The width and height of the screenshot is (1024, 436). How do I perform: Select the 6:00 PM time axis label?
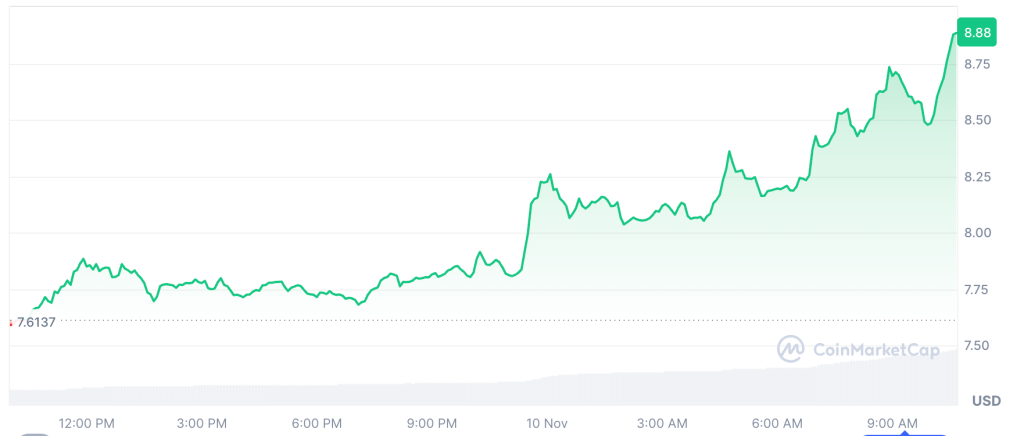click(x=319, y=423)
